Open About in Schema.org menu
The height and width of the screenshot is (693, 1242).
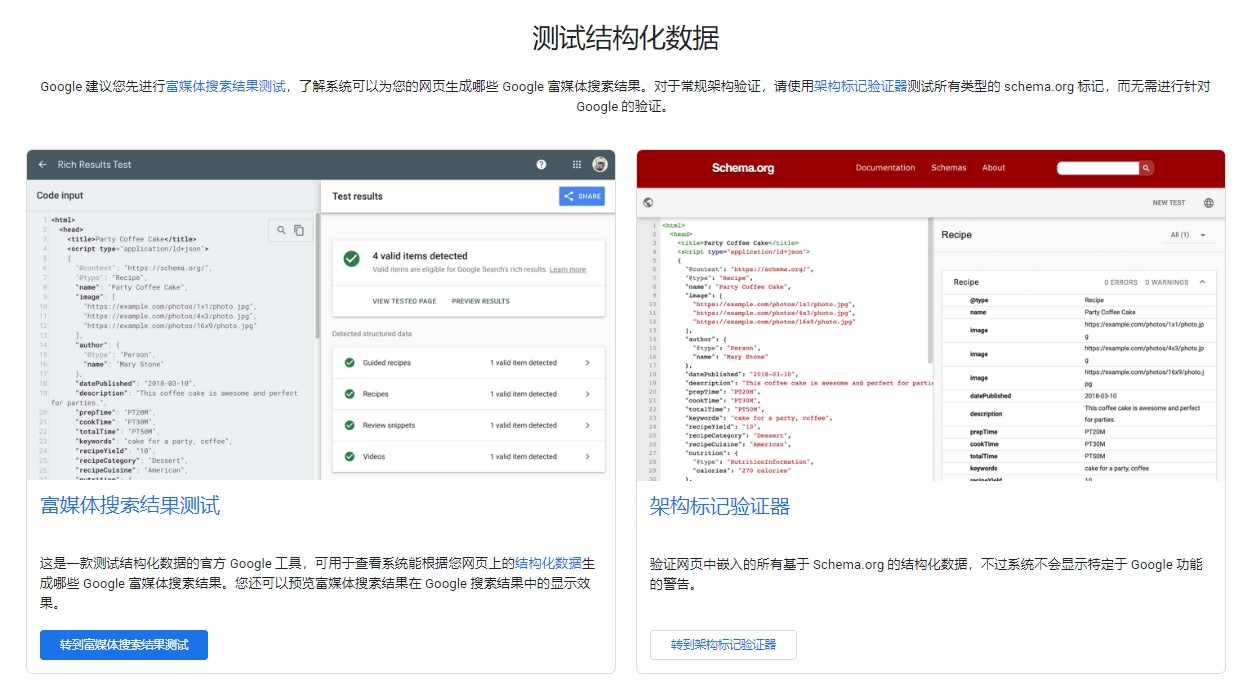point(993,168)
